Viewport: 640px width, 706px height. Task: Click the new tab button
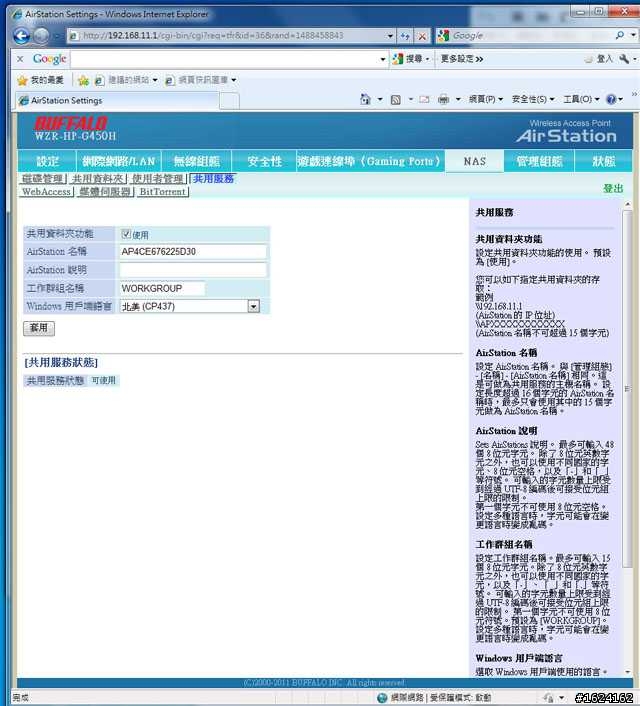pyautogui.click(x=229, y=101)
